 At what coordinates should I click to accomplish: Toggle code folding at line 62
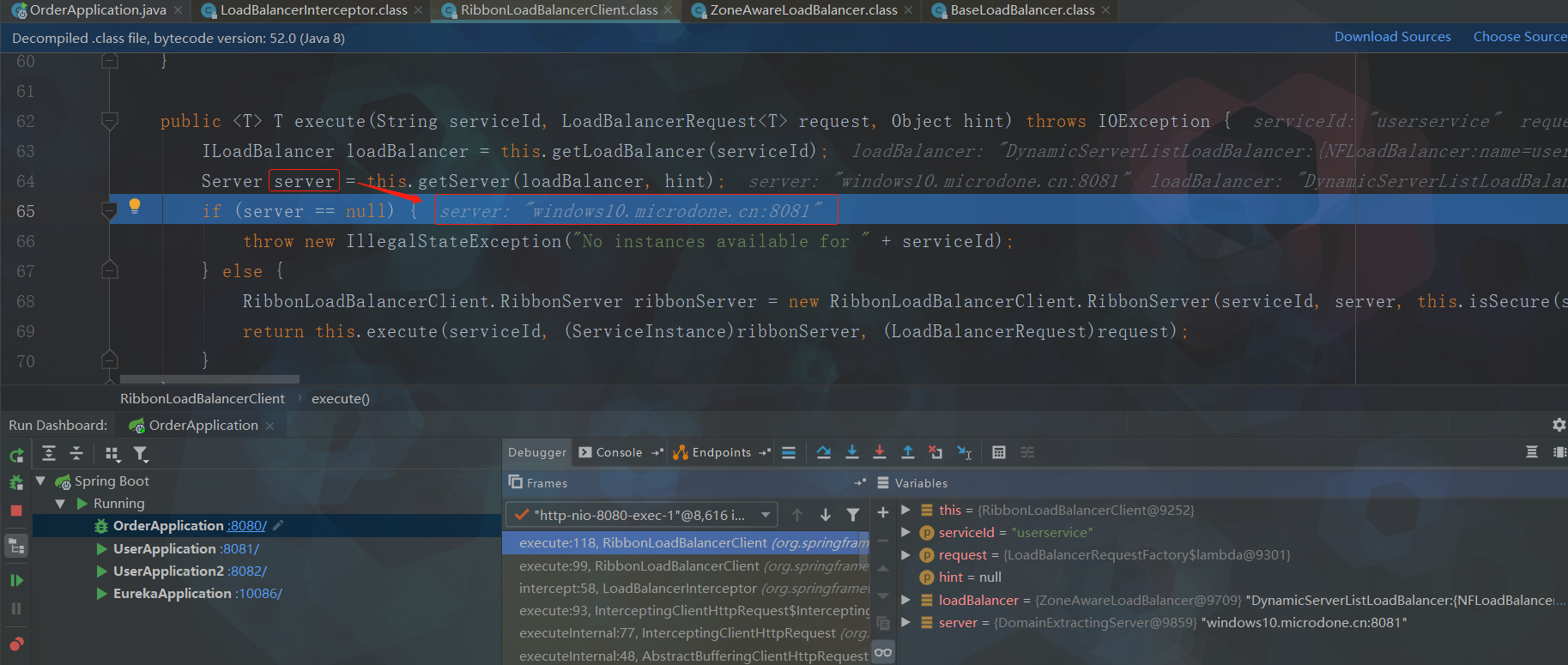(110, 121)
